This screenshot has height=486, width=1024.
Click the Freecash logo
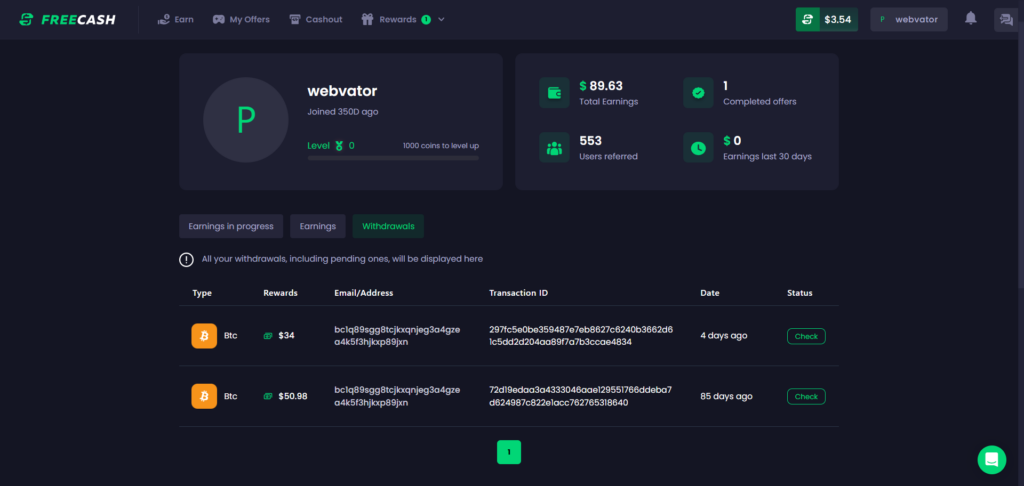point(67,20)
